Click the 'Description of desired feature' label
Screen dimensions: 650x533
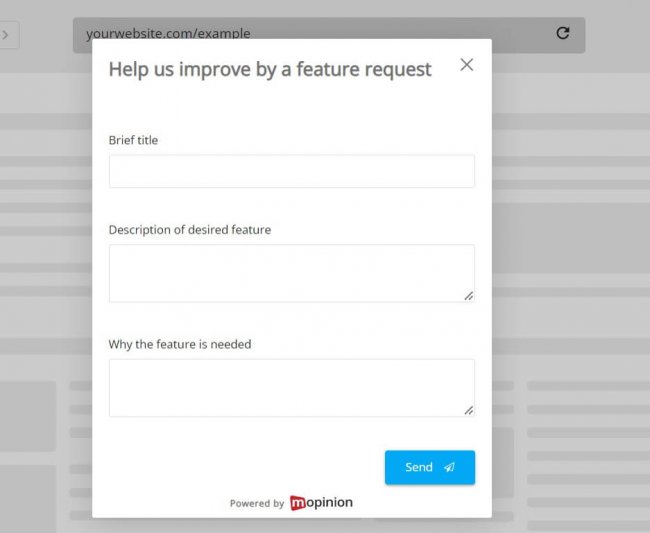click(x=190, y=230)
